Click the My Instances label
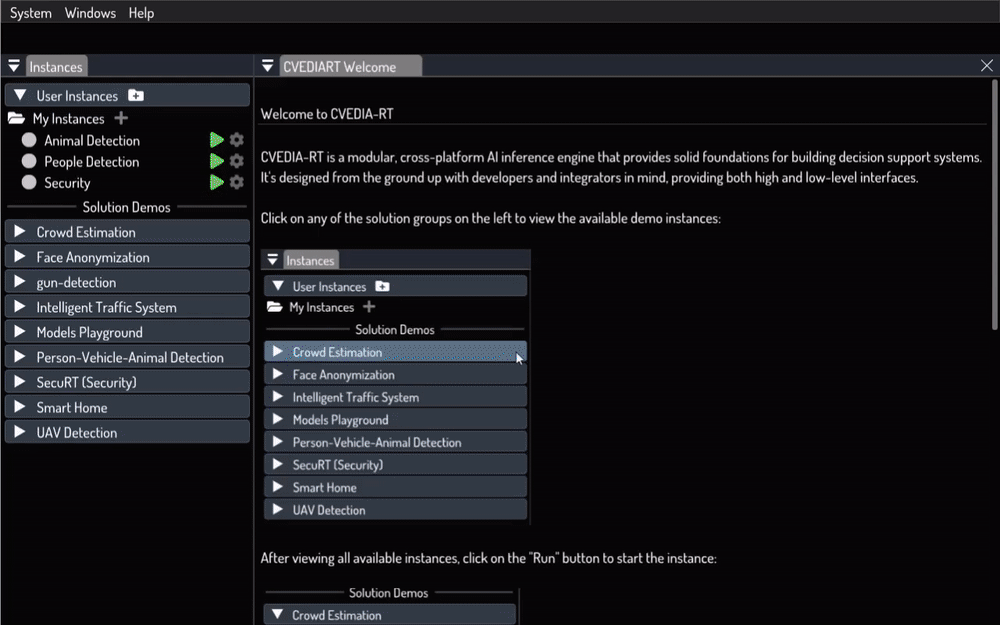1000x625 pixels. pos(68,119)
